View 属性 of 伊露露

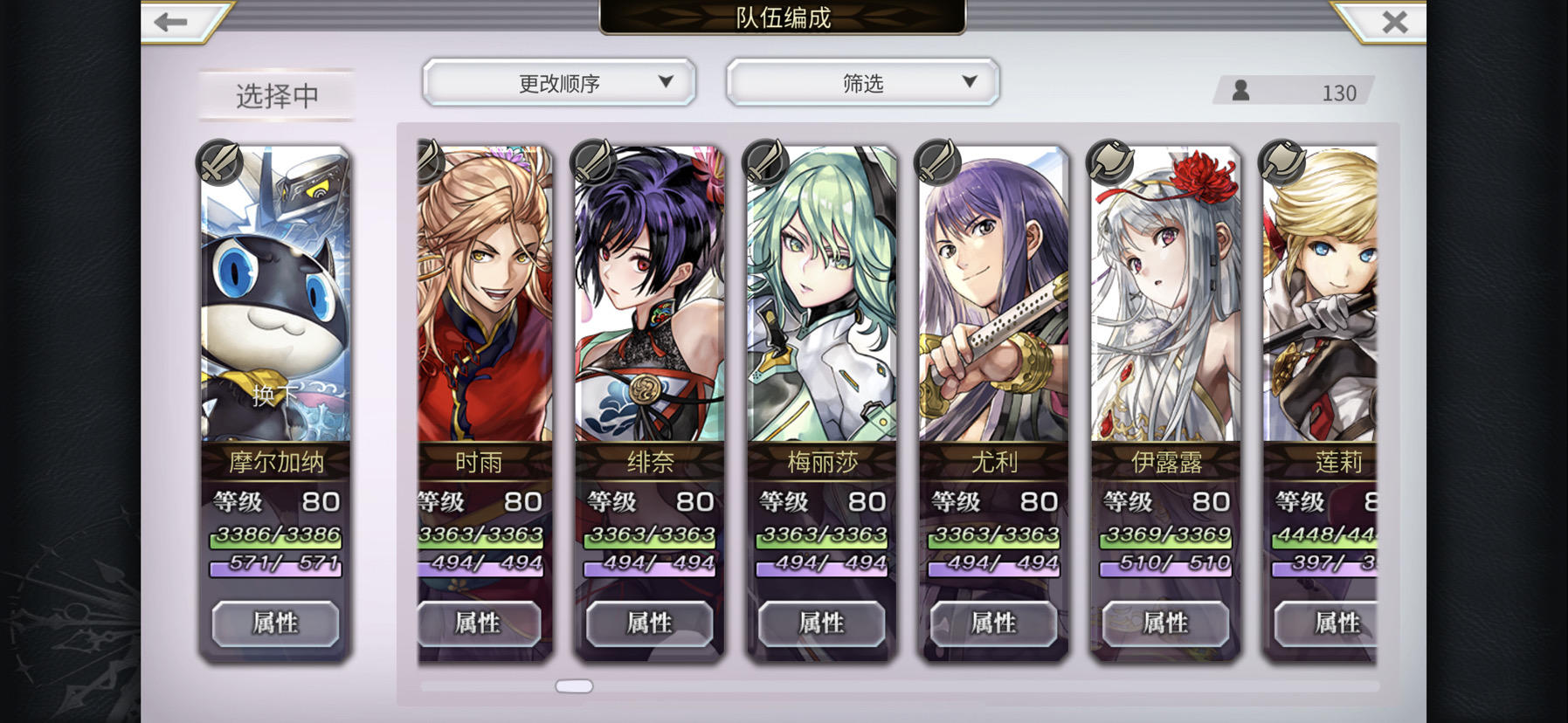point(1165,623)
